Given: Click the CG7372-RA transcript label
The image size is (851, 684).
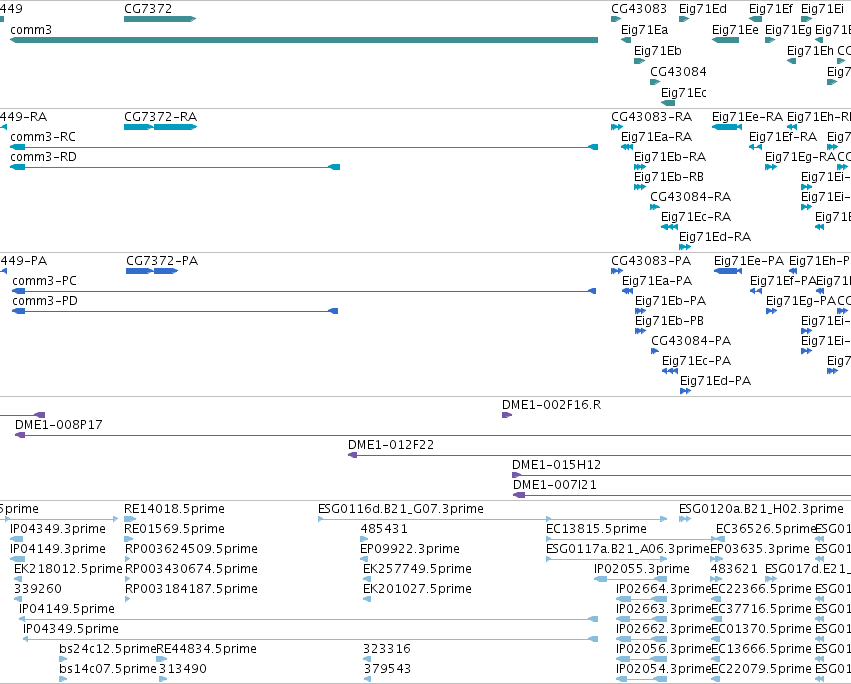Looking at the screenshot, I should (161, 117).
